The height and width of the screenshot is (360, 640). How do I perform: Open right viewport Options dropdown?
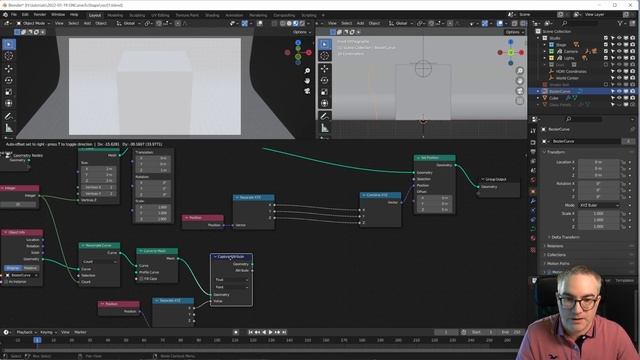(x=514, y=32)
